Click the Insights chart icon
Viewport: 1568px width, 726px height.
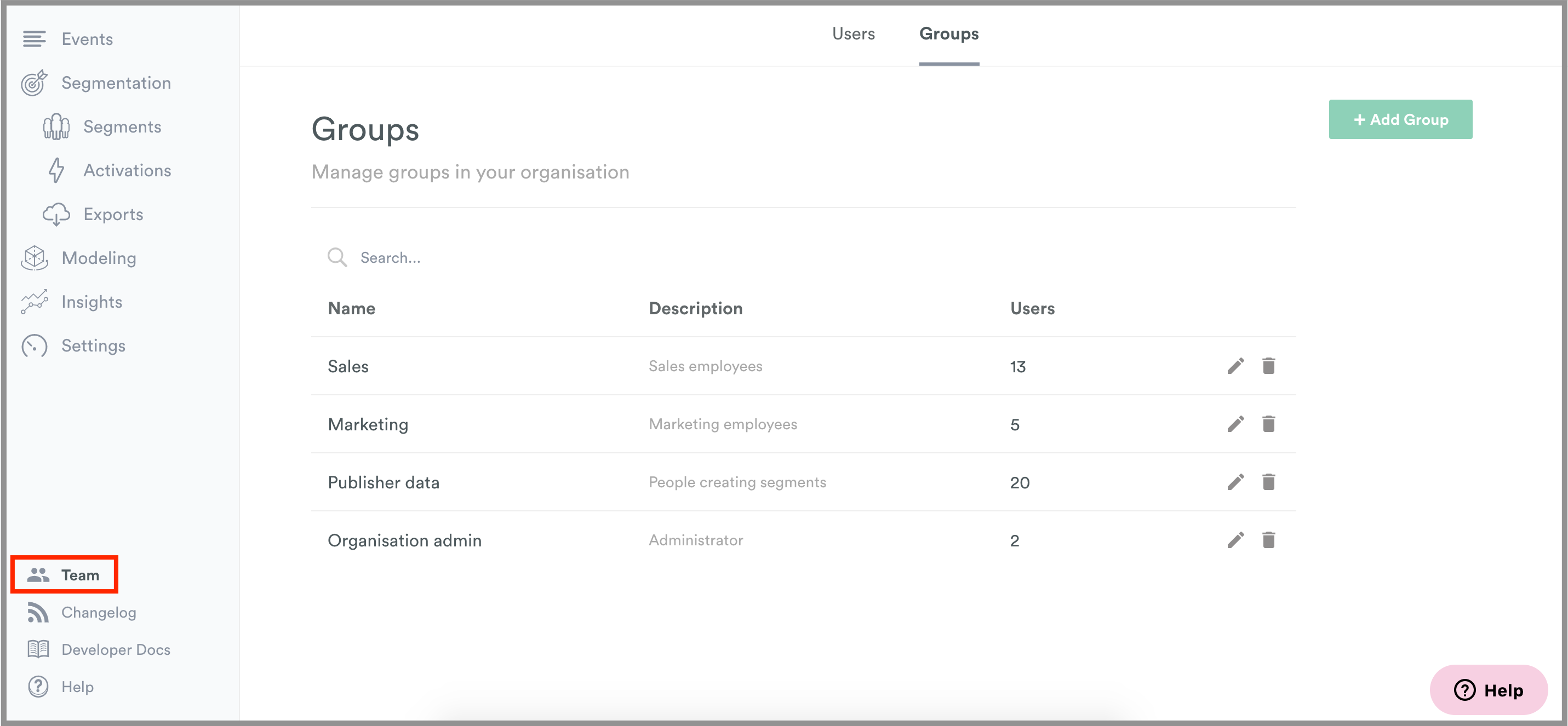pyautogui.click(x=34, y=302)
